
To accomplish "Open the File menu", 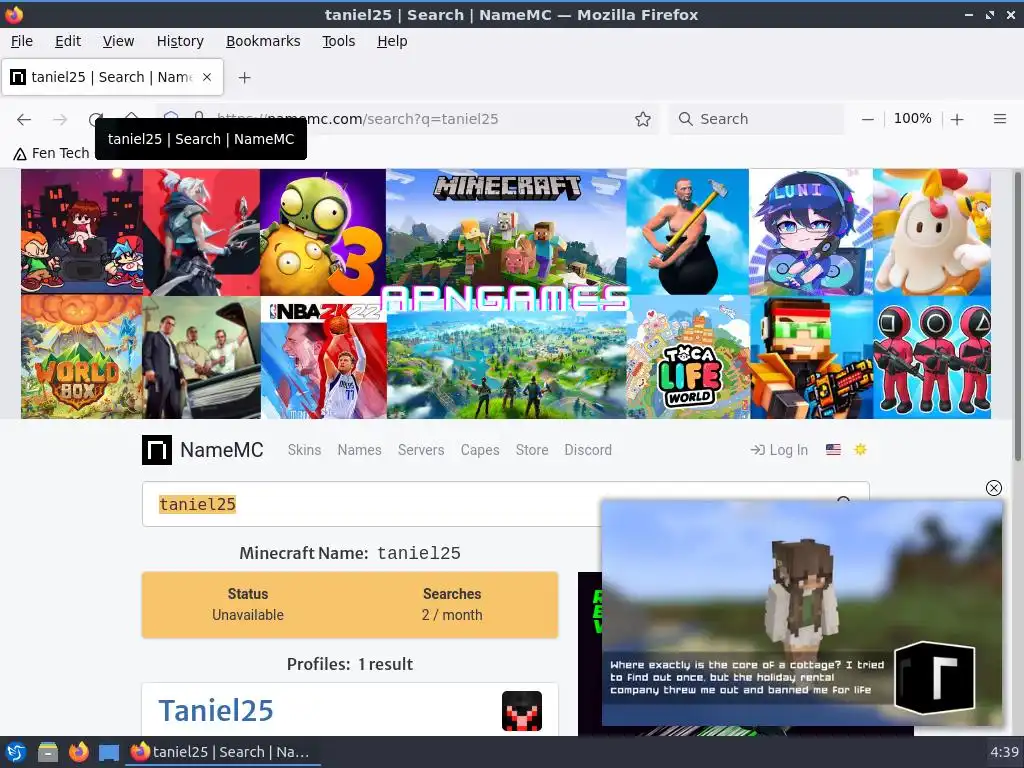I will pos(22,41).
